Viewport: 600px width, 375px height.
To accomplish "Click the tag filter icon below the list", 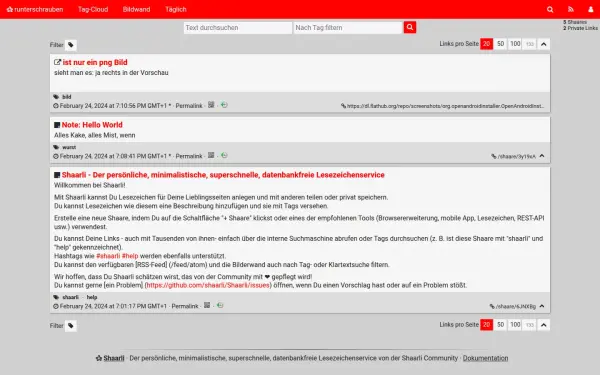I will [x=71, y=326].
